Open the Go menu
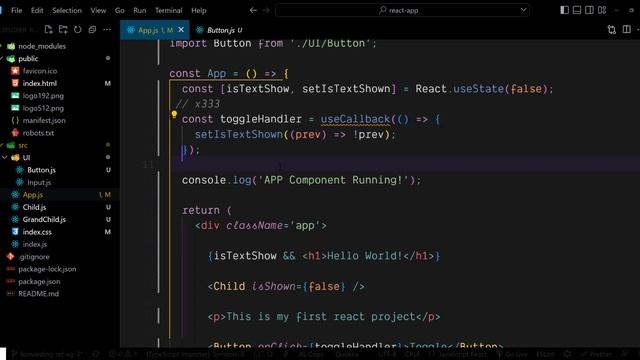 [120, 11]
